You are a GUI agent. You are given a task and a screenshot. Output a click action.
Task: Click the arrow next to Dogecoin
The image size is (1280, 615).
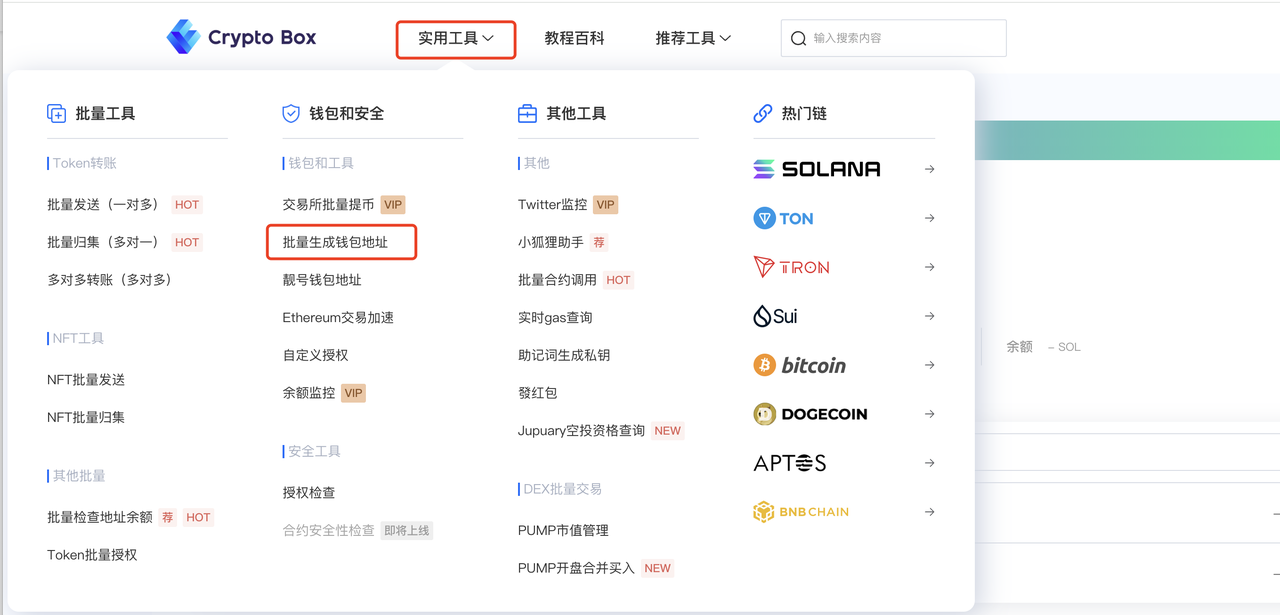point(929,414)
